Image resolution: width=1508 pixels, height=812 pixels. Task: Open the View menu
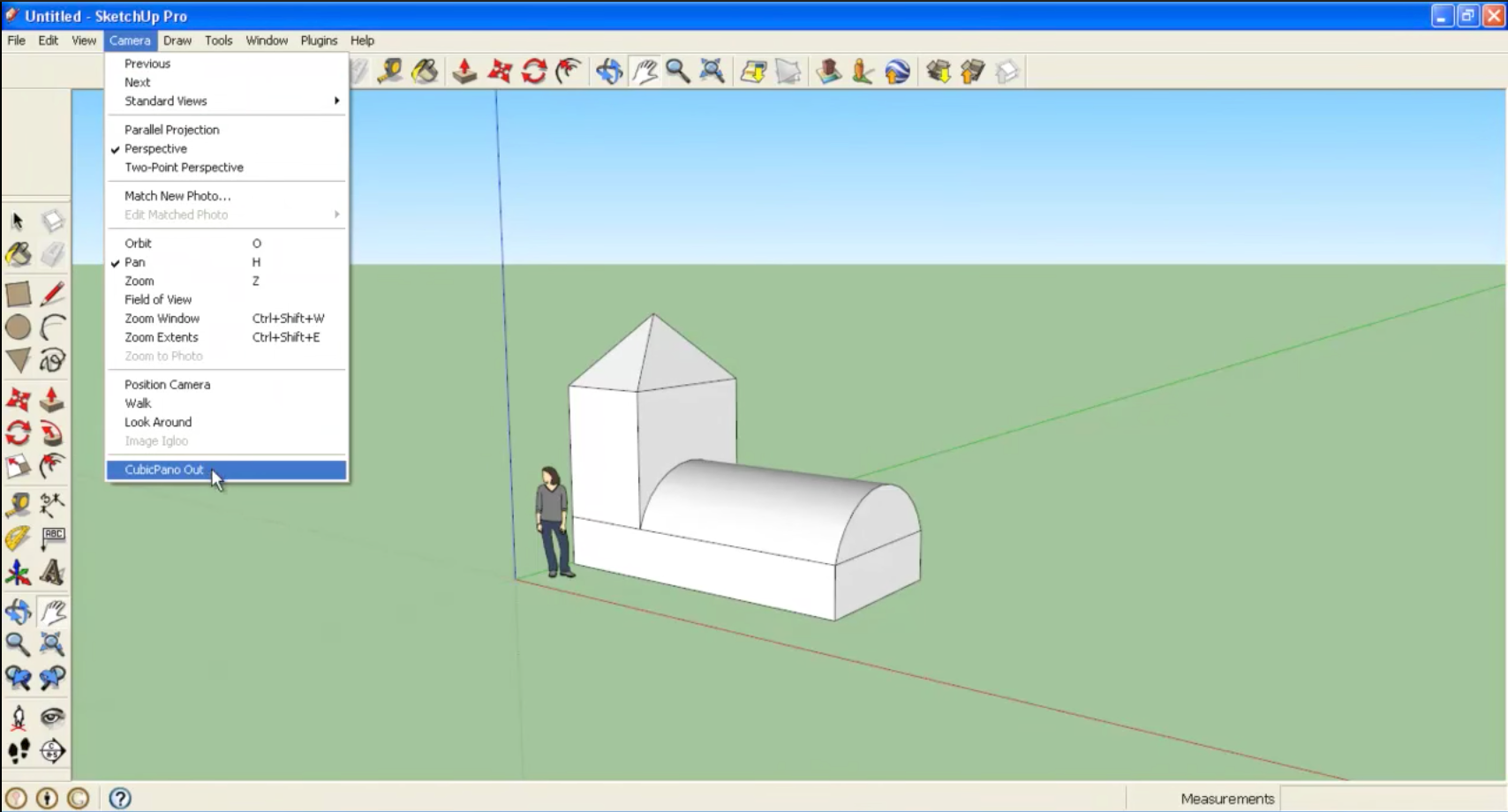pyautogui.click(x=84, y=41)
